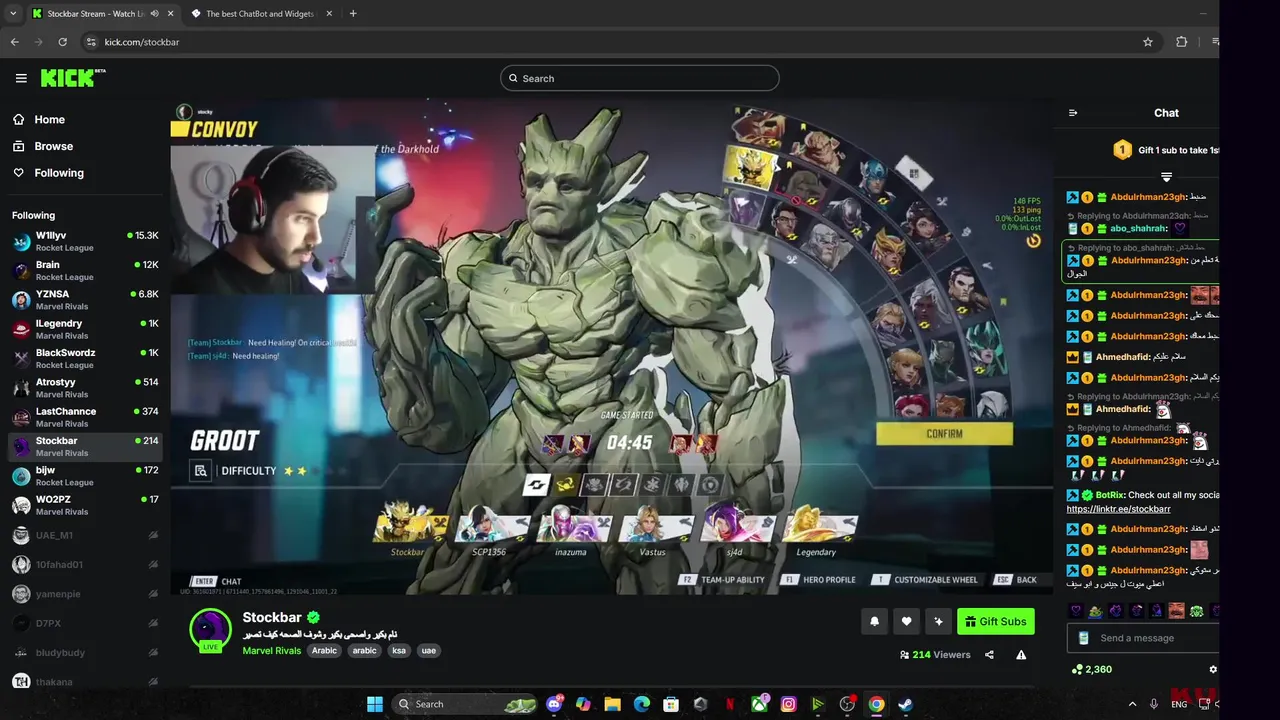This screenshot has height=720, width=1280.
Task: Reload the page
Action: [x=63, y=42]
